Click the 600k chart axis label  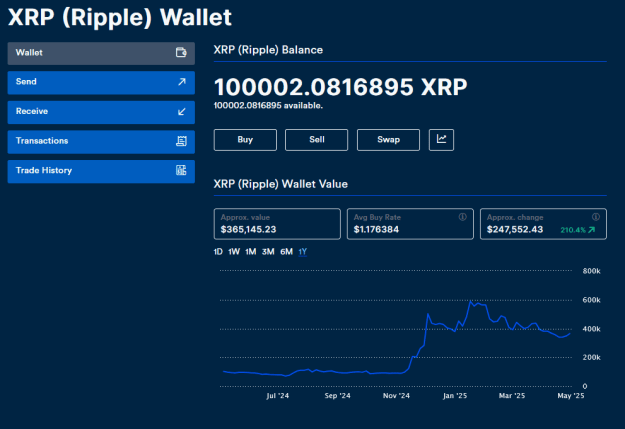pos(592,300)
